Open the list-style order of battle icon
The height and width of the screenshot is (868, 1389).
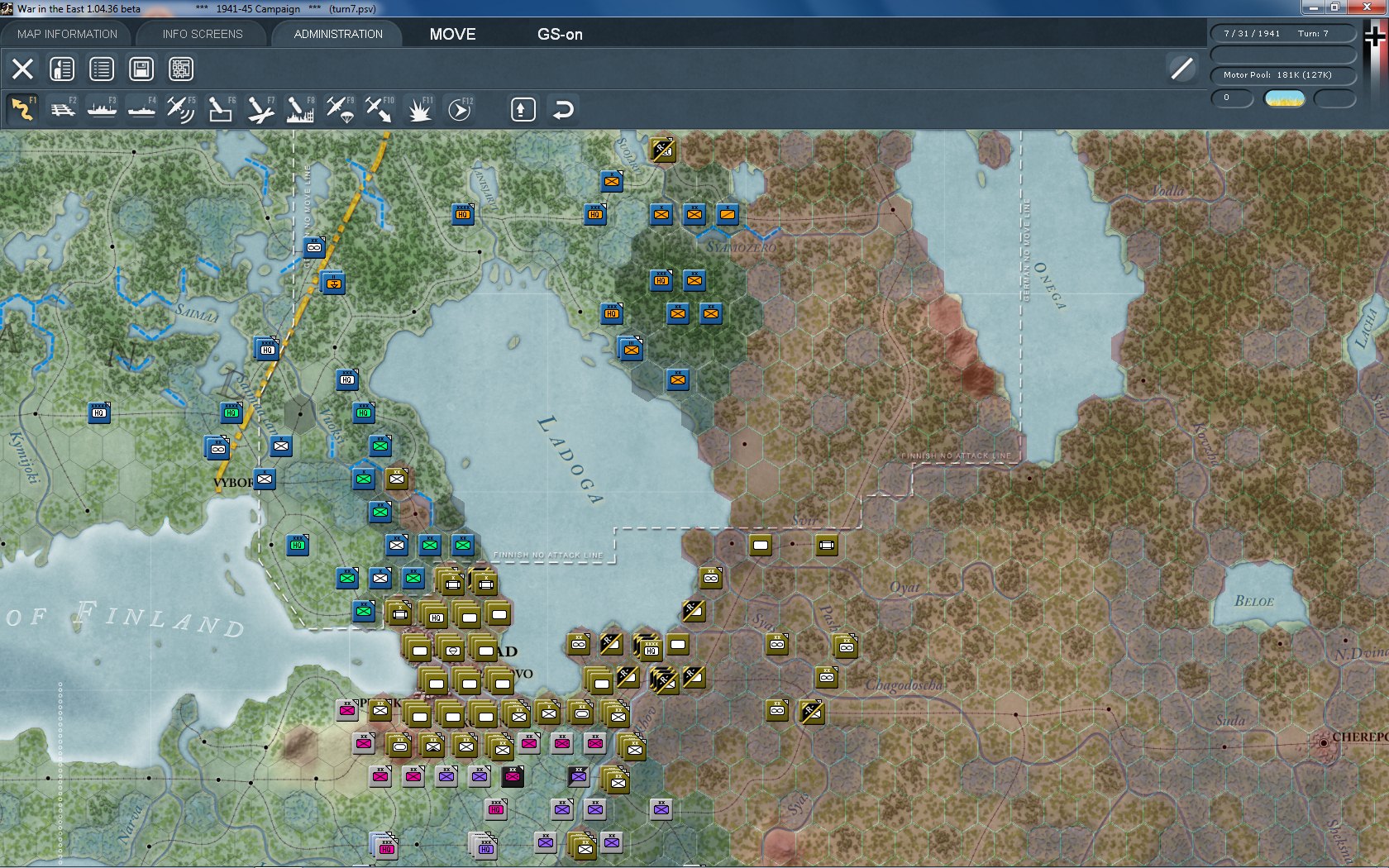click(102, 69)
